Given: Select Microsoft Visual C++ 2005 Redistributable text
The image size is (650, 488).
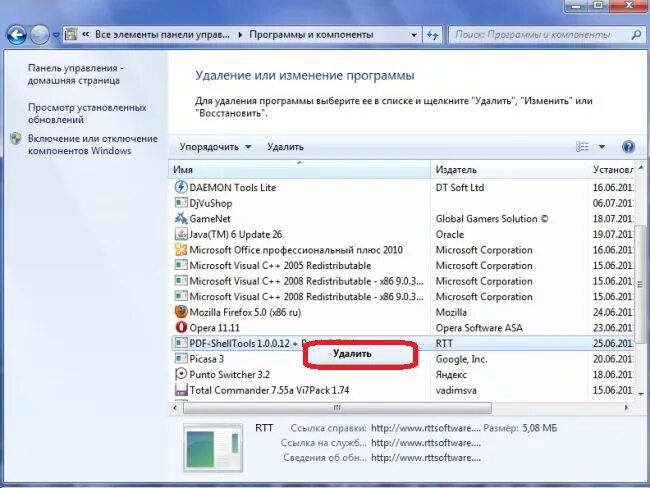Looking at the screenshot, I should [280, 265].
